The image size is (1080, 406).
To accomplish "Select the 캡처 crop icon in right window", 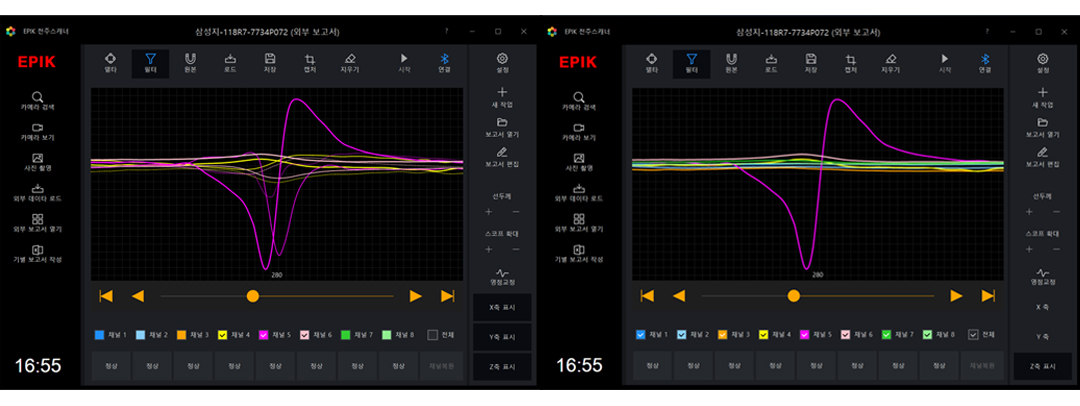I will 851,63.
